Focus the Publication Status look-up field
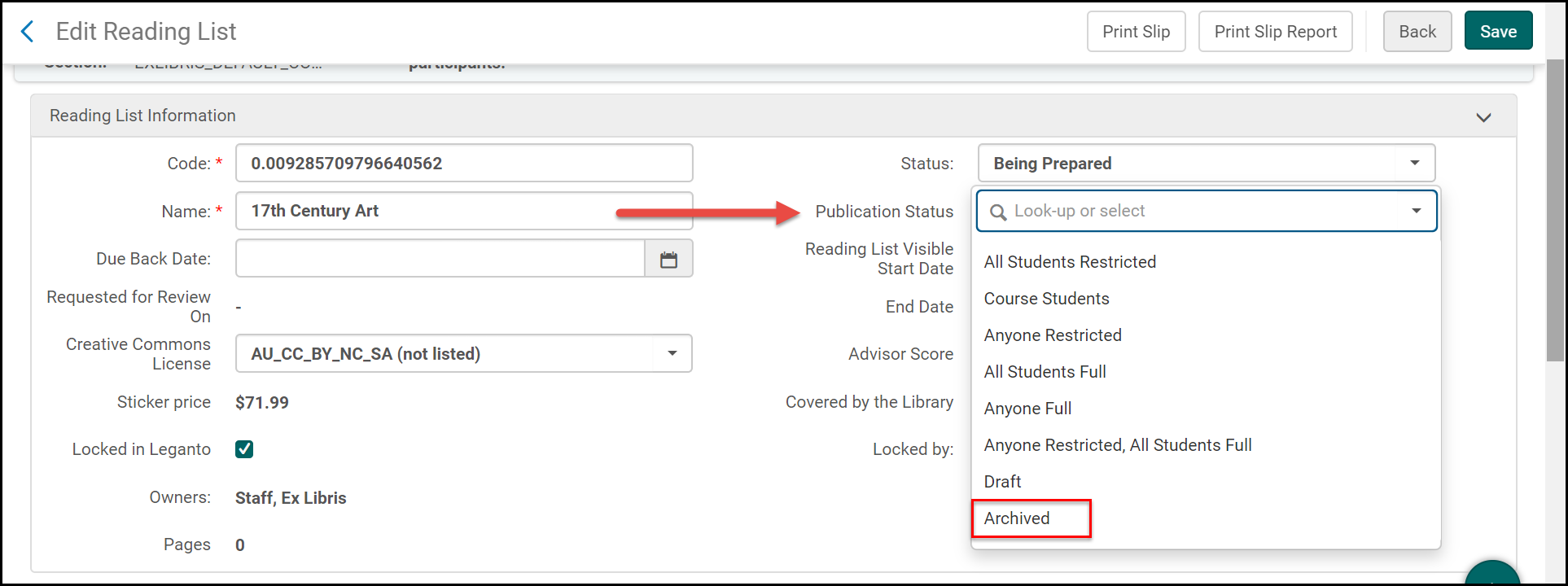 (x=1206, y=211)
